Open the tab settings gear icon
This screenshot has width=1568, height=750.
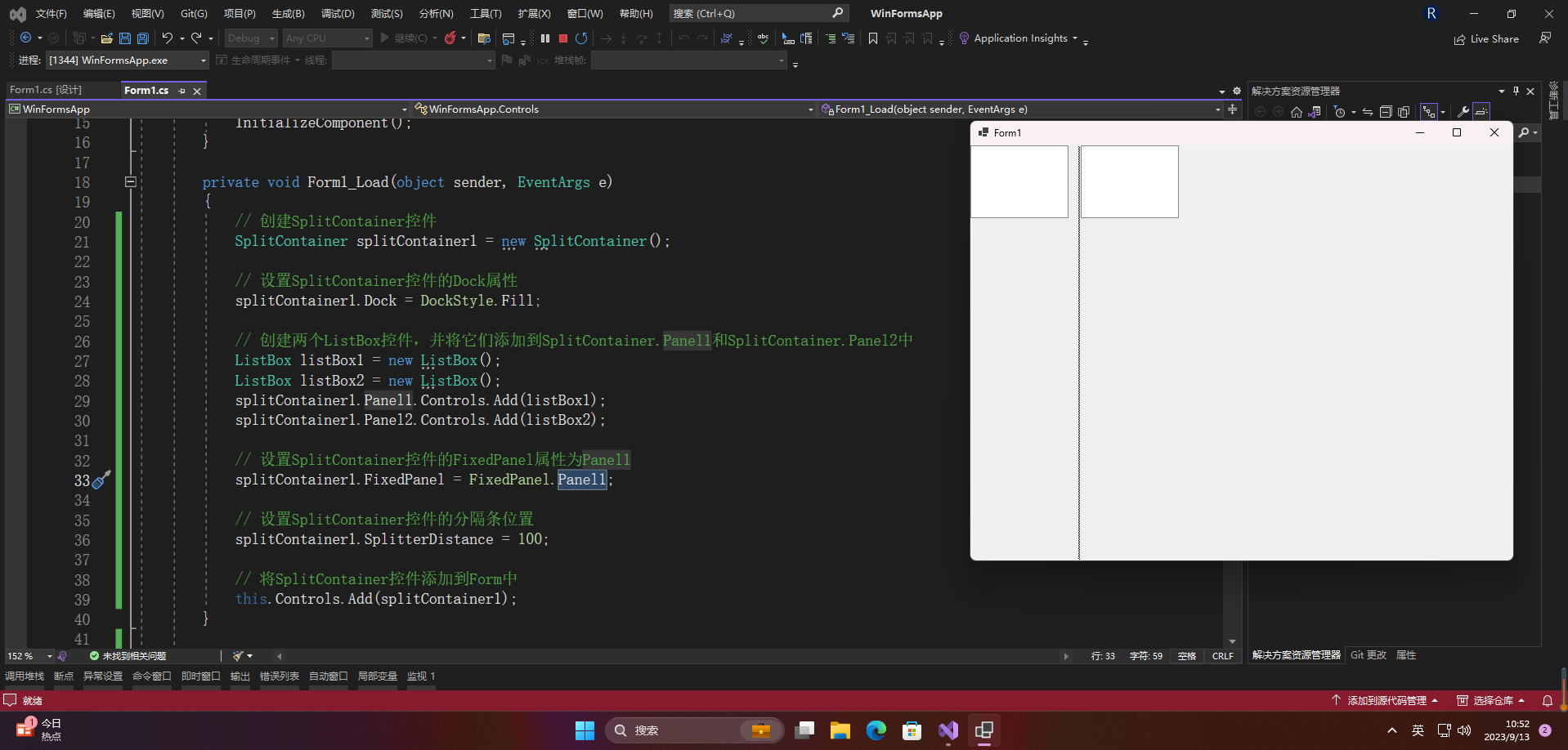click(1237, 91)
